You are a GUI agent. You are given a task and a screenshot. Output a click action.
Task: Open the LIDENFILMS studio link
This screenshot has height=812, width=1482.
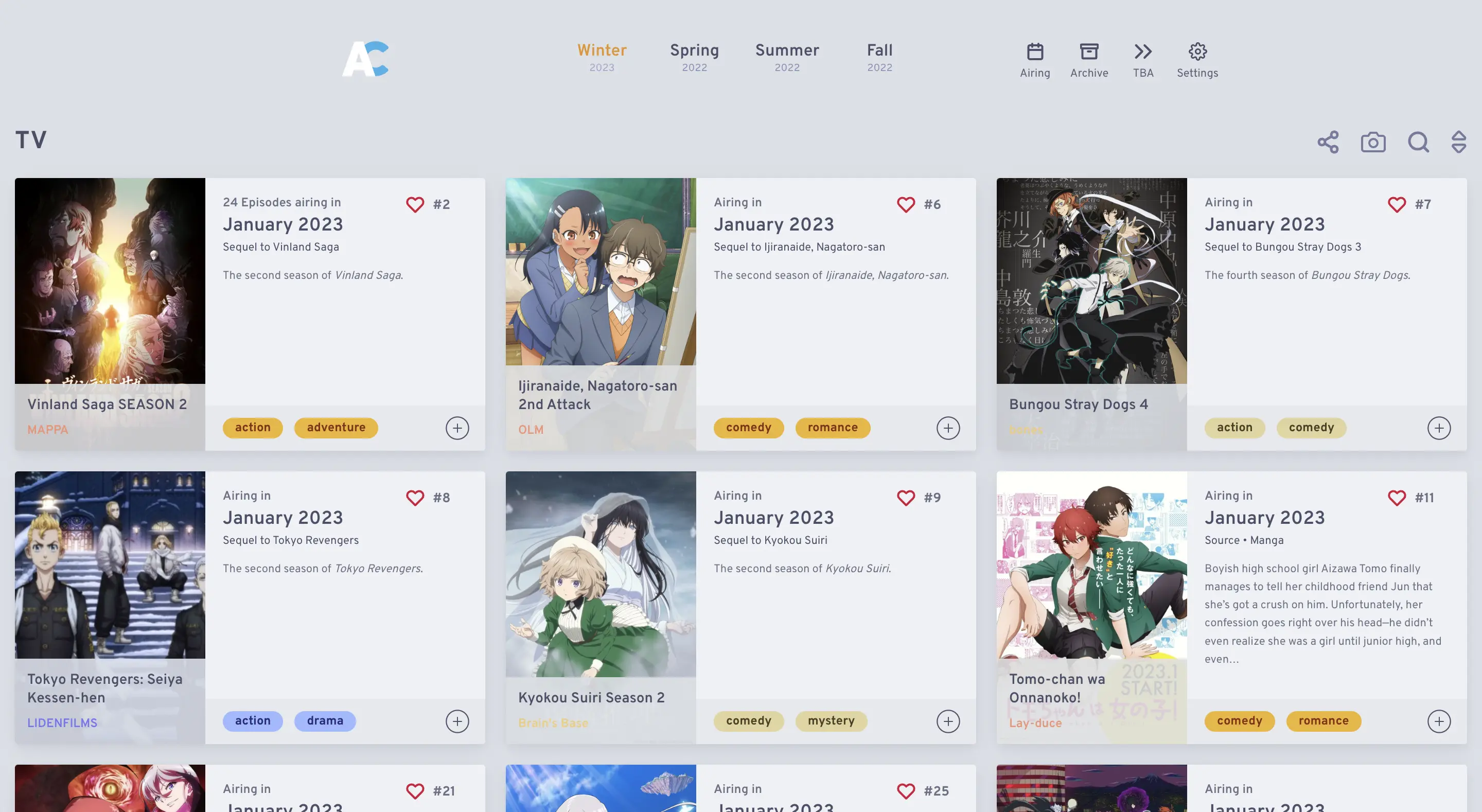62,723
